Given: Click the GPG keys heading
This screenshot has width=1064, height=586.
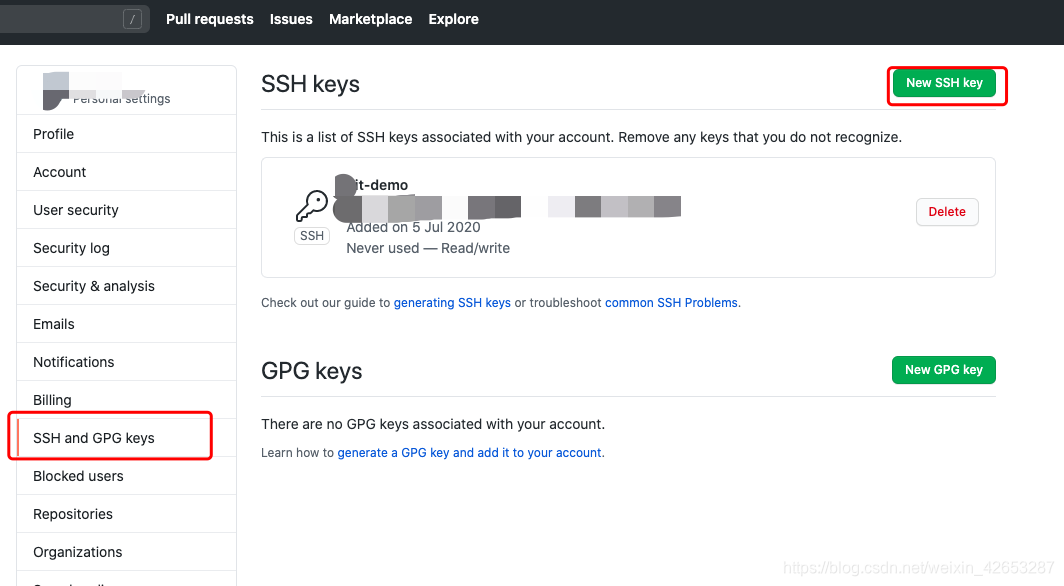Looking at the screenshot, I should (x=311, y=371).
